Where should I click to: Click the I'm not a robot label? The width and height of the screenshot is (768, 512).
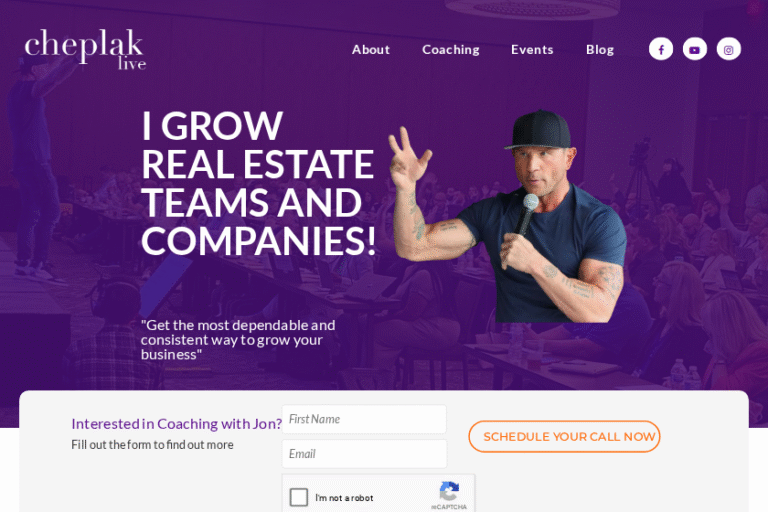pyautogui.click(x=344, y=498)
